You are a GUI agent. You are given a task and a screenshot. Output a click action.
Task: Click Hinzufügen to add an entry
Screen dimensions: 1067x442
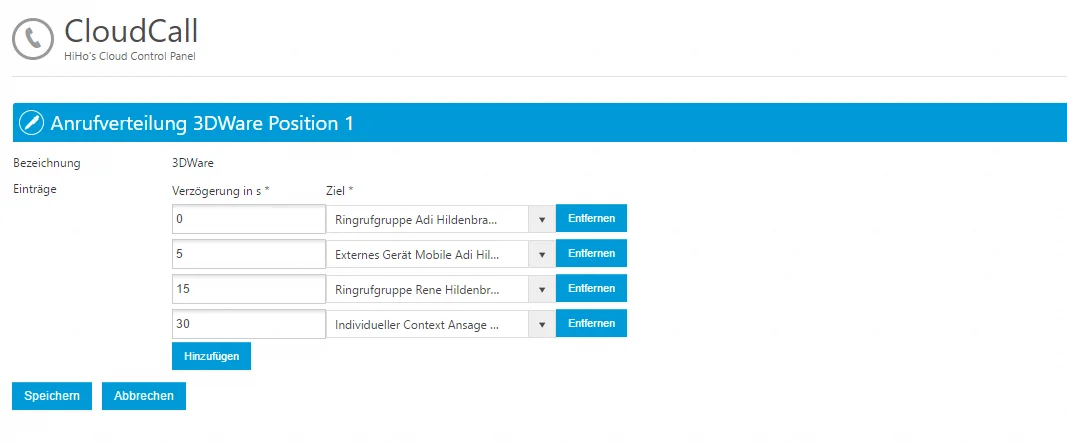click(x=211, y=356)
